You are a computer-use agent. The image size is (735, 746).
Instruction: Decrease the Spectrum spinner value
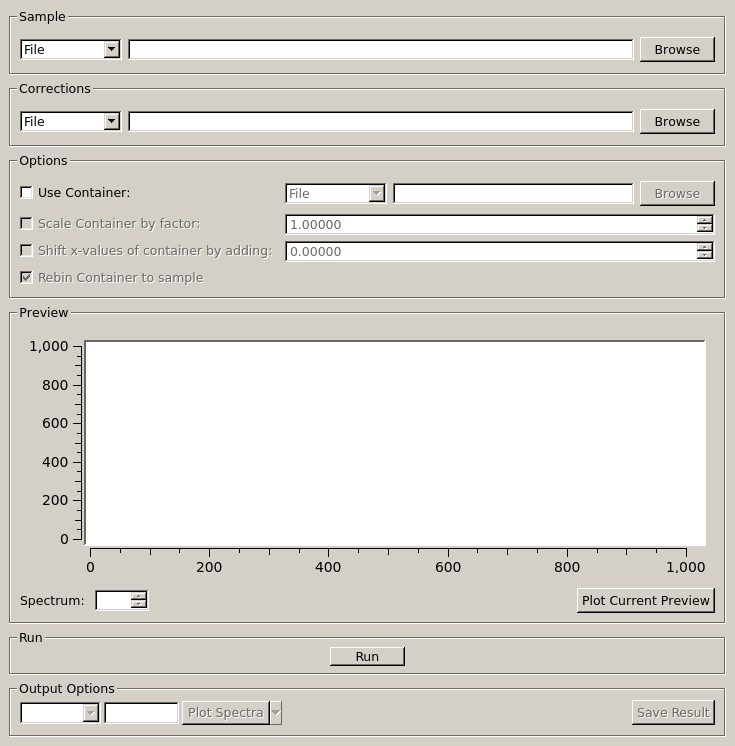pos(139,604)
